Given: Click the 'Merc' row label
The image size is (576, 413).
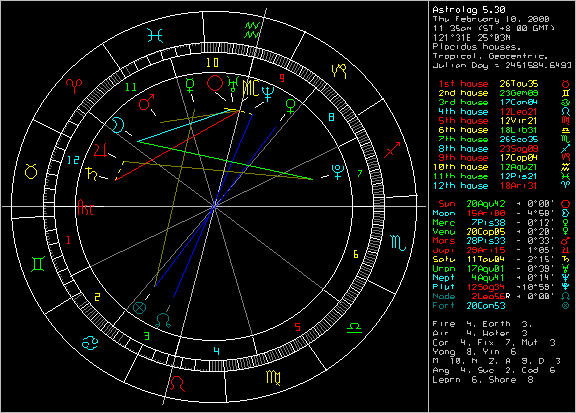Looking at the screenshot, I should click(x=444, y=222).
